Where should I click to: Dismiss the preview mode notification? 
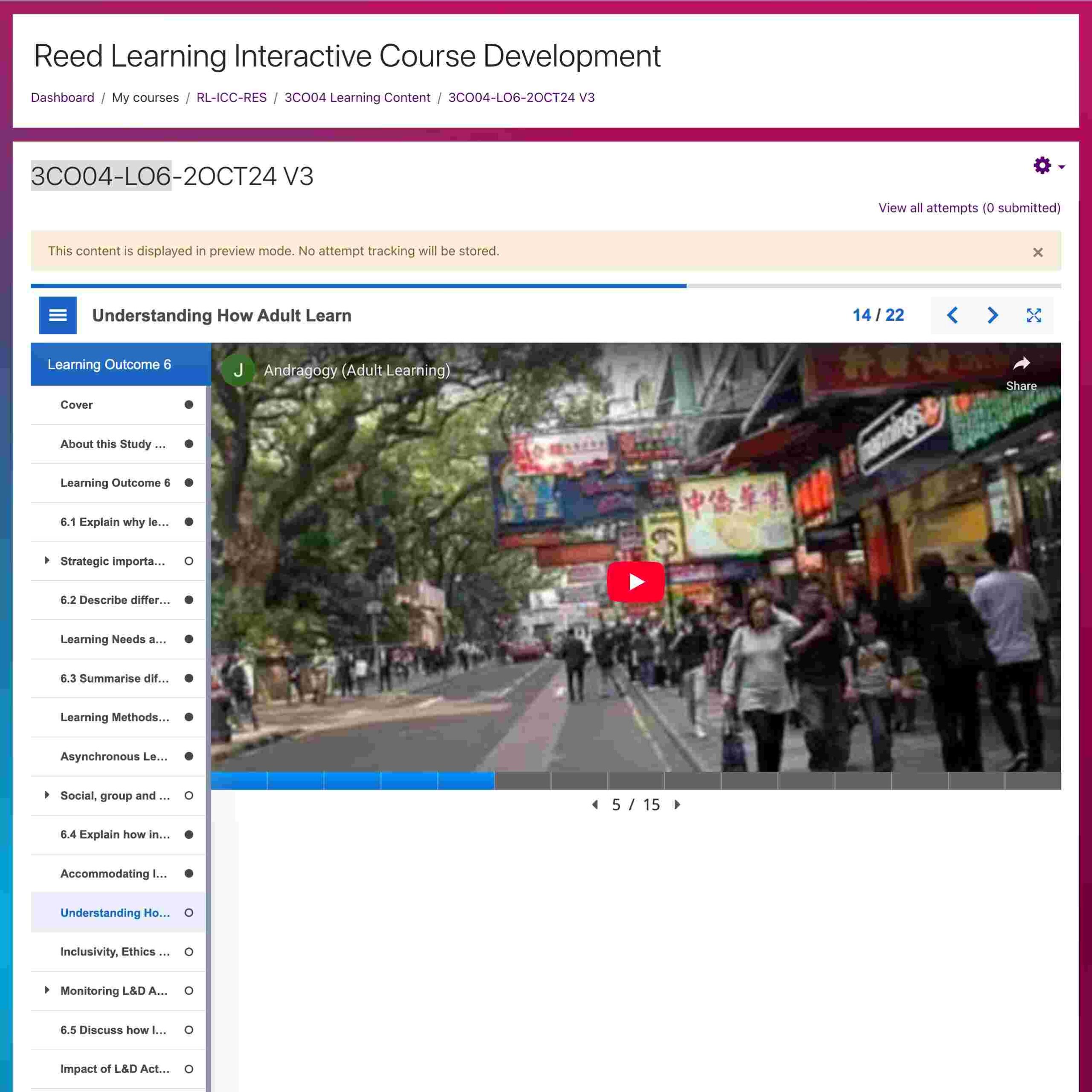coord(1038,252)
